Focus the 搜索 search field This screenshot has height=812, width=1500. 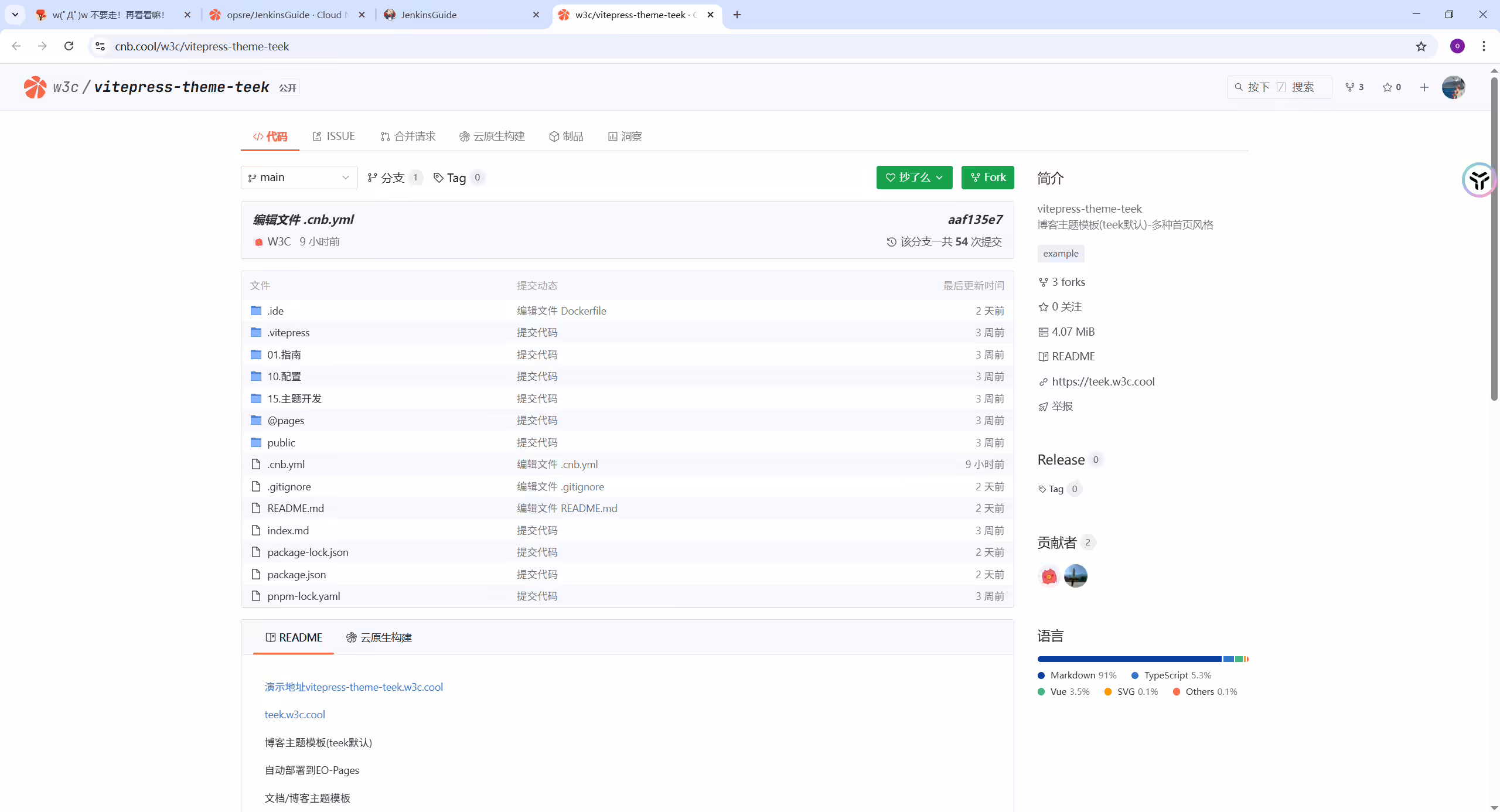point(1279,87)
